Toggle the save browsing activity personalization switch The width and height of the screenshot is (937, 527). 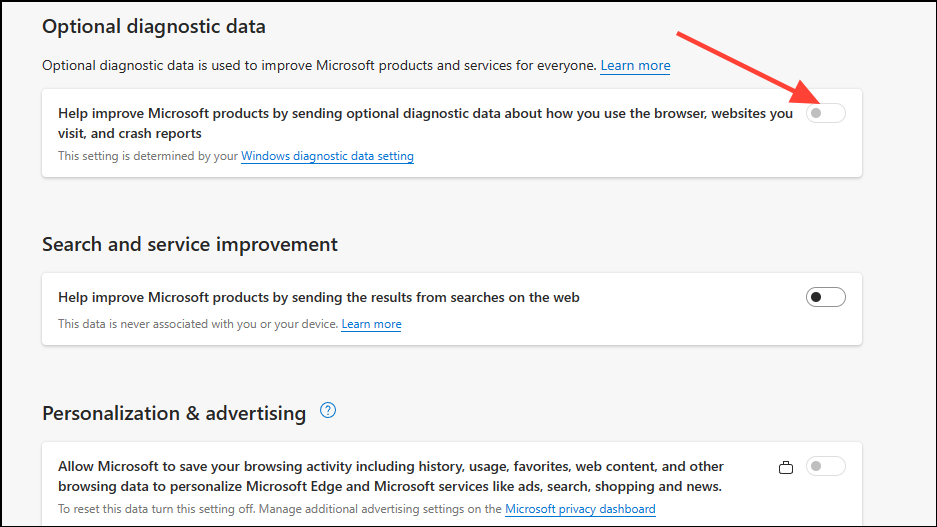[x=825, y=466]
